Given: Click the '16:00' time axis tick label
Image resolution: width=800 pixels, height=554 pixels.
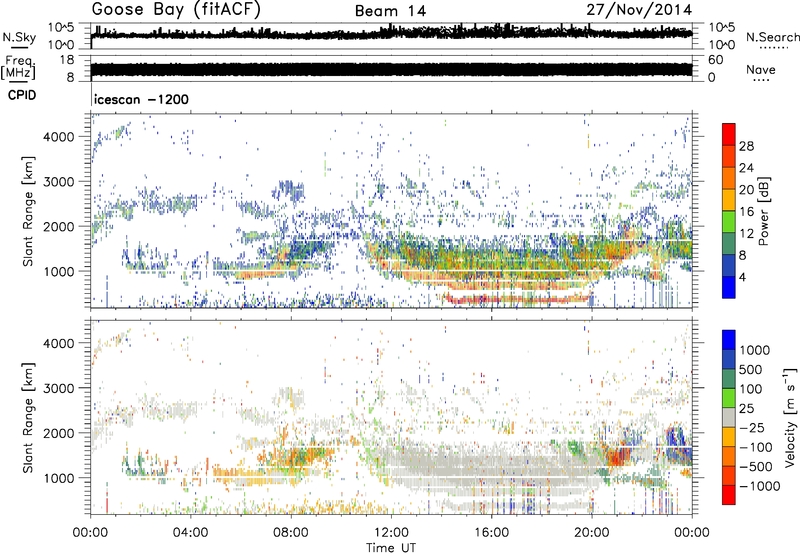Looking at the screenshot, I should 491,533.
